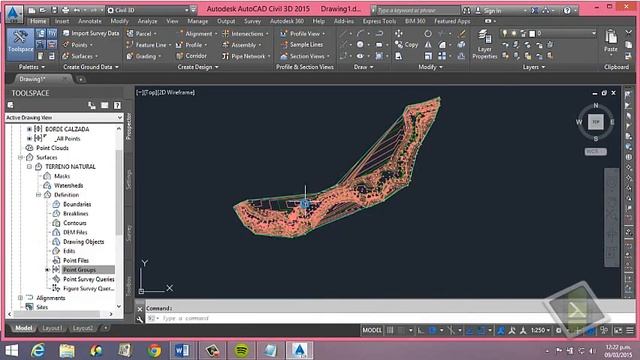The image size is (640, 360).
Task: Open the Survey ribbon tab
Action: pyautogui.click(x=252, y=21)
